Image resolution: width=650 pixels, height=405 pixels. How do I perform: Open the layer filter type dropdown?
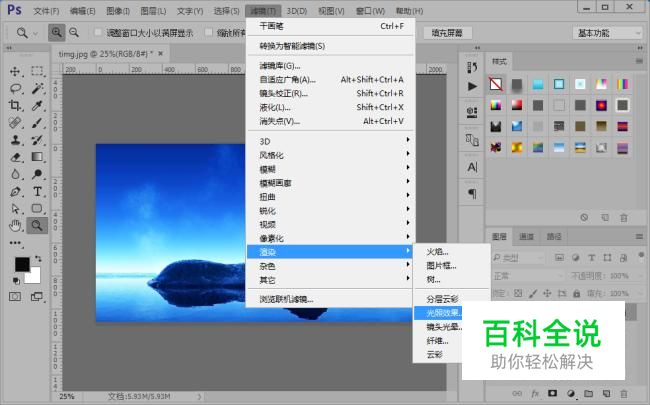pos(518,258)
